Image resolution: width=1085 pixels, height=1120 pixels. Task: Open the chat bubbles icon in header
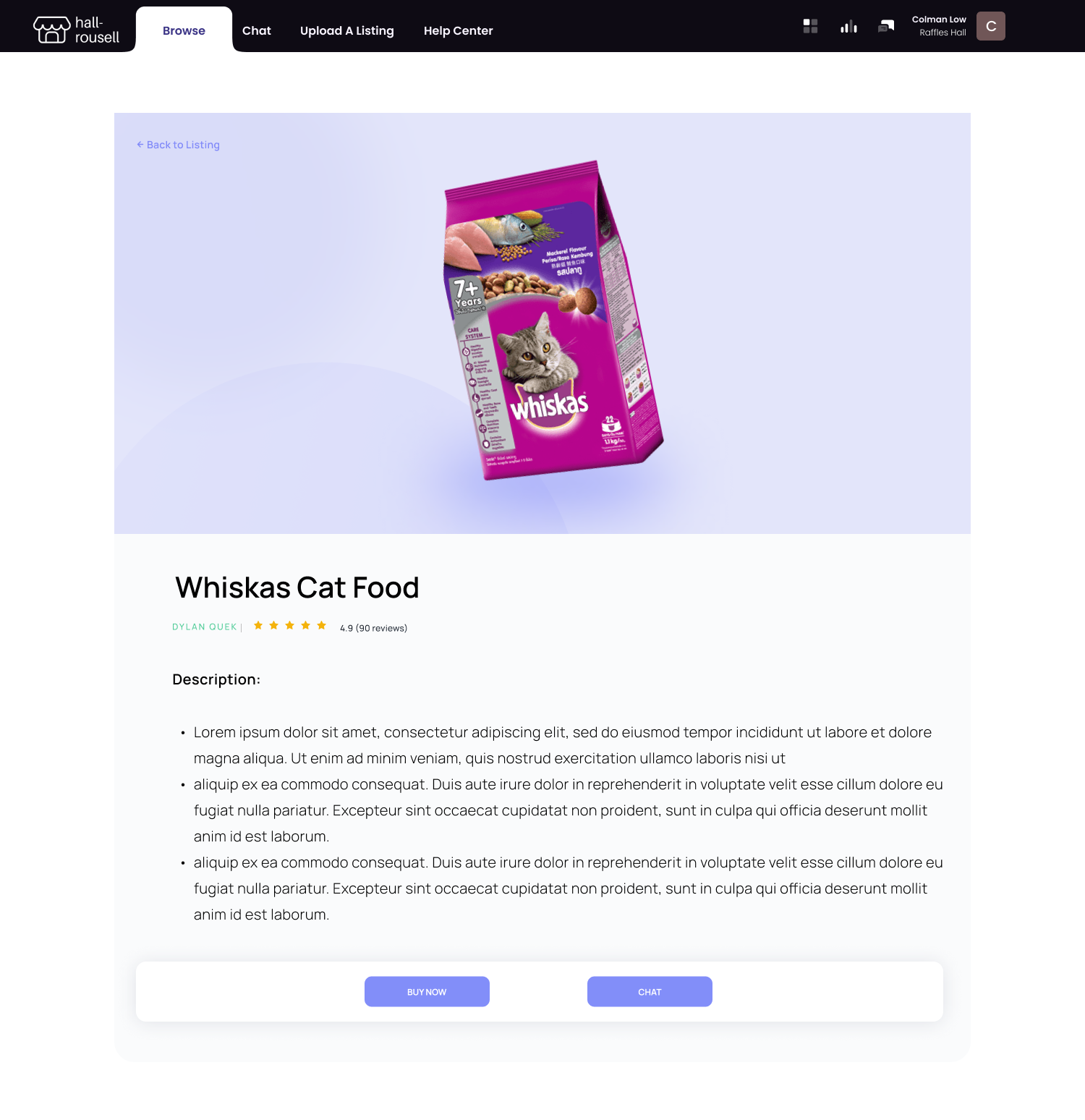tap(886, 27)
